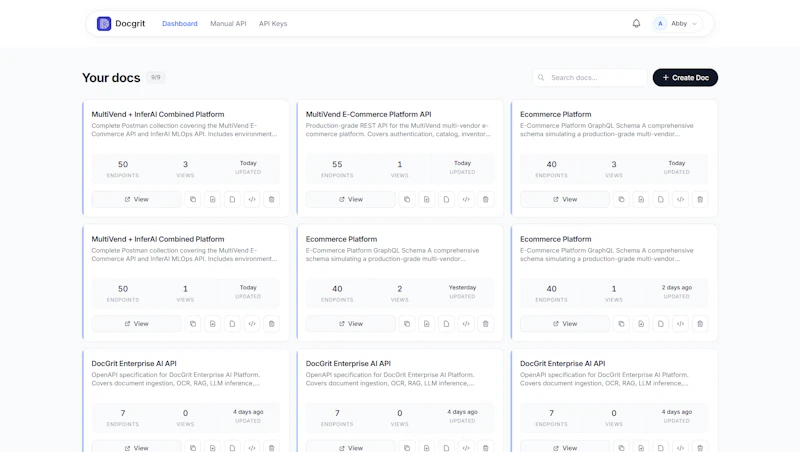View the MultiVend + InferAI doc with 1 view

(136, 324)
